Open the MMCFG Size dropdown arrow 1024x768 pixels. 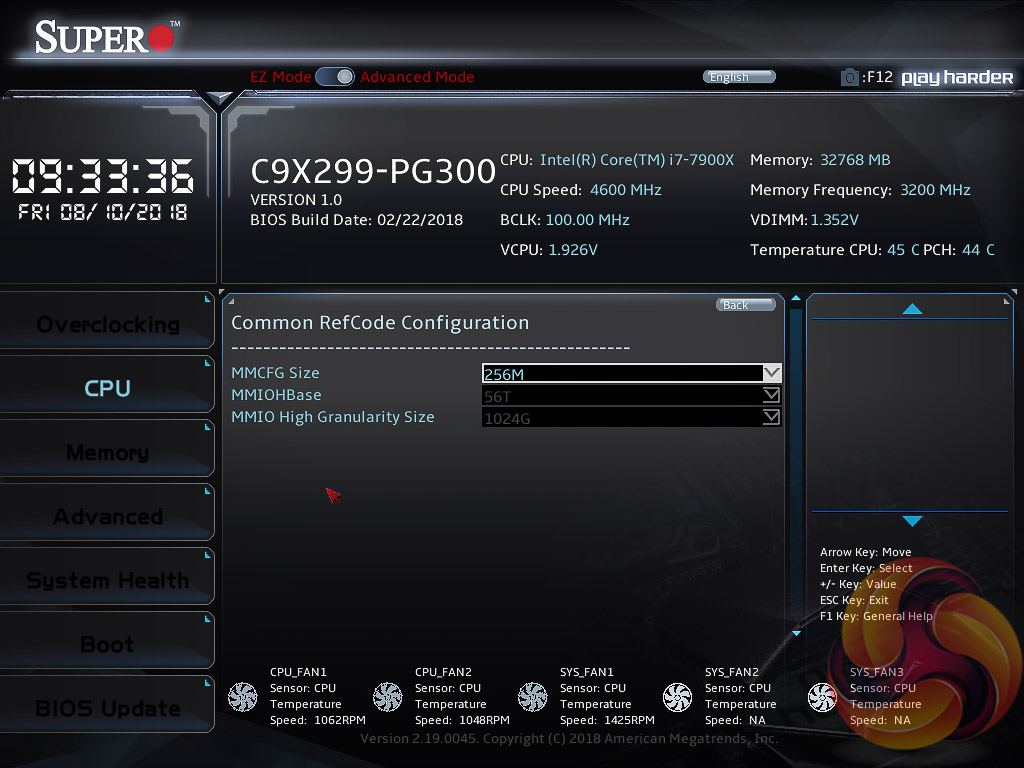(771, 373)
